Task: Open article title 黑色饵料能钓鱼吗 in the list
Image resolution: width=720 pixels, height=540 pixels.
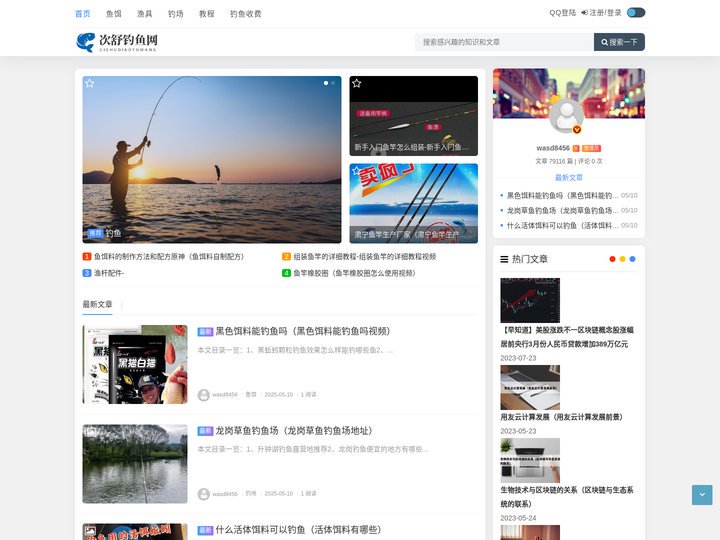Action: [303, 331]
